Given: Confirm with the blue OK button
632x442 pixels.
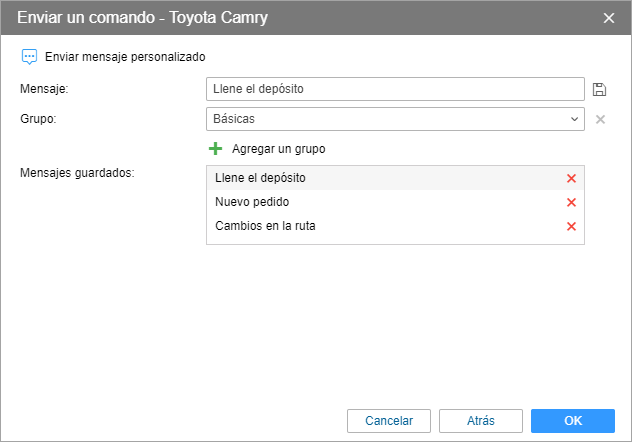Looking at the screenshot, I should [x=572, y=421].
